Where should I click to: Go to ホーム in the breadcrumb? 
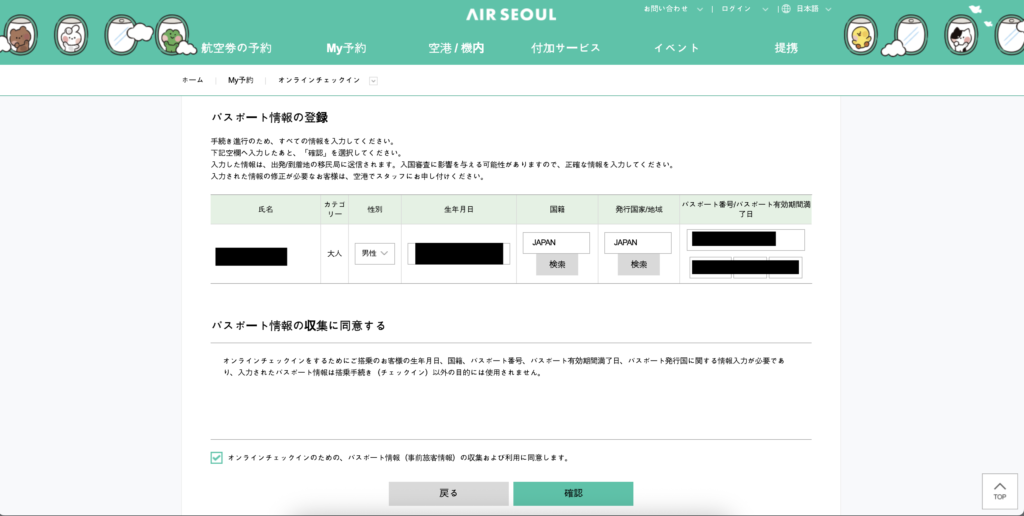(x=193, y=80)
